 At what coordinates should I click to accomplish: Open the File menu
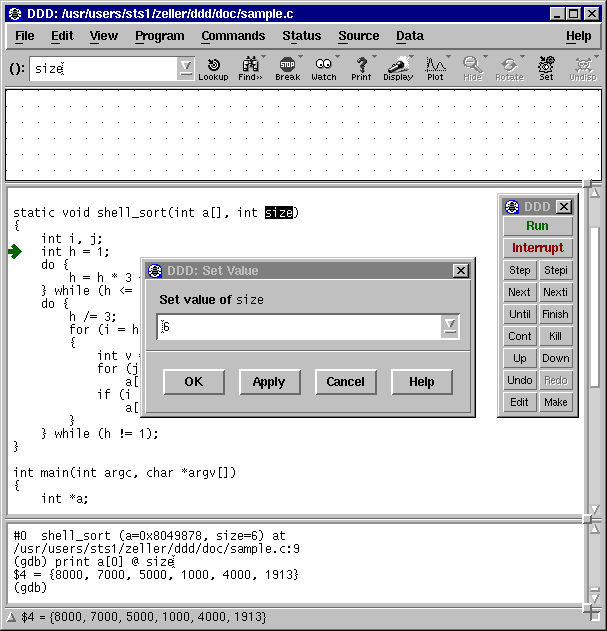pyautogui.click(x=25, y=36)
